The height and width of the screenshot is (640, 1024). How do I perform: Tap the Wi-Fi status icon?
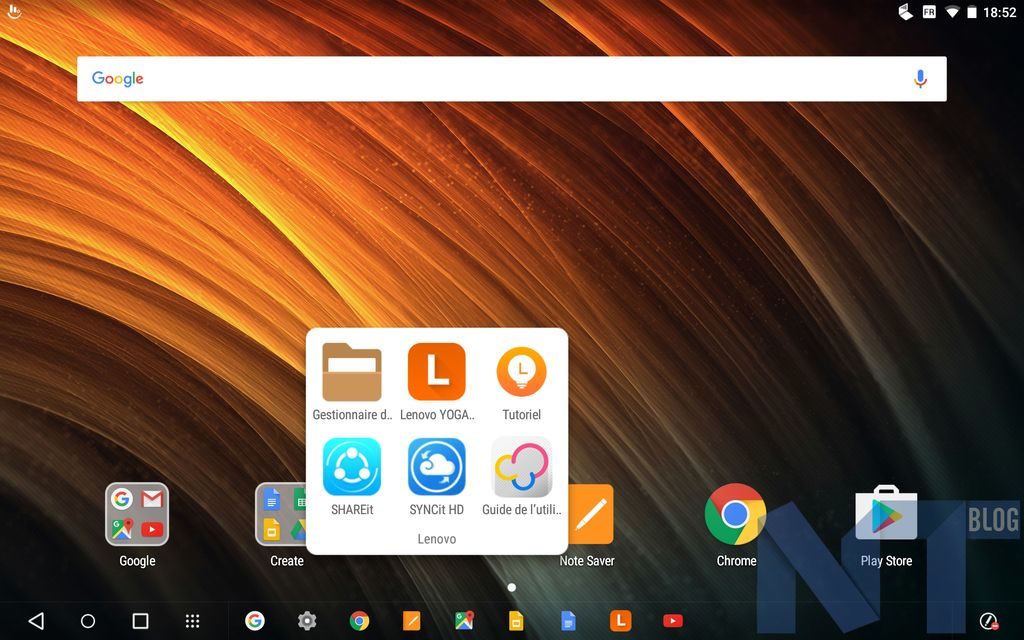coord(952,12)
